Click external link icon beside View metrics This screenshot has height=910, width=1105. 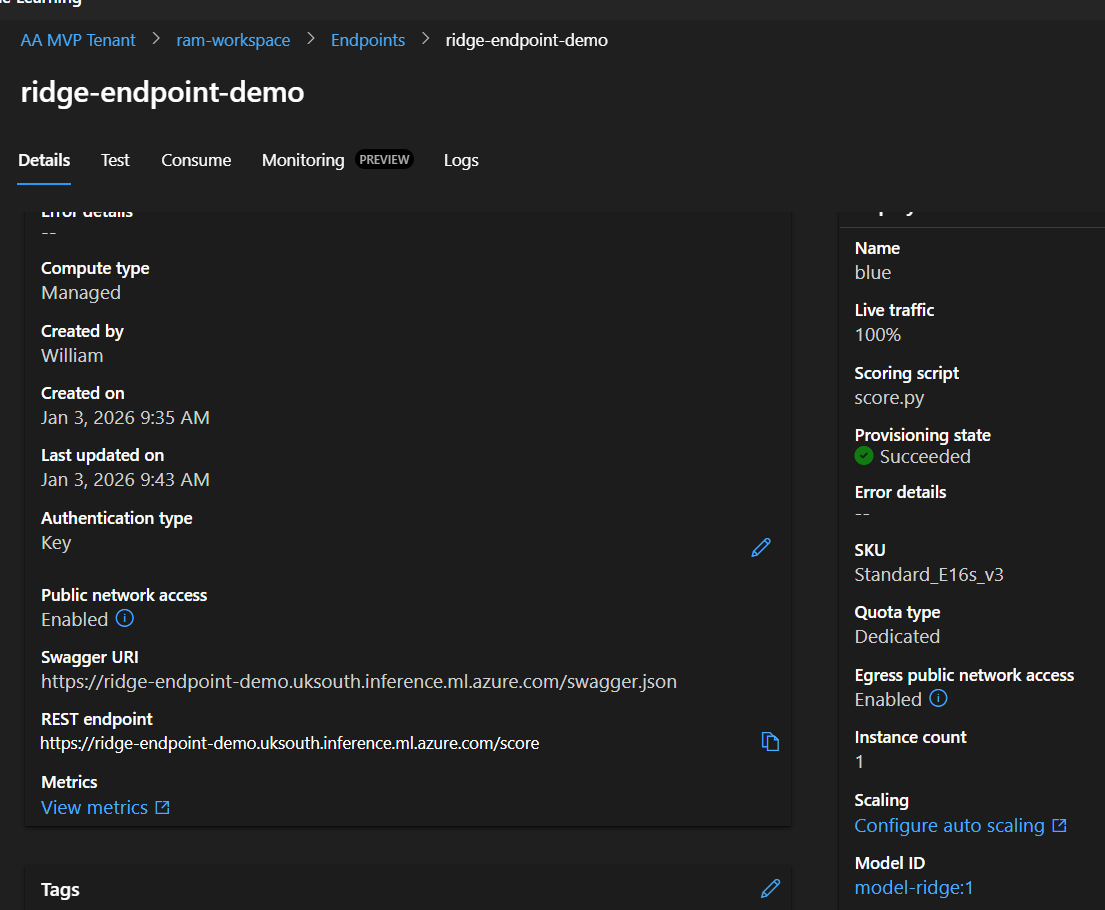(x=163, y=807)
